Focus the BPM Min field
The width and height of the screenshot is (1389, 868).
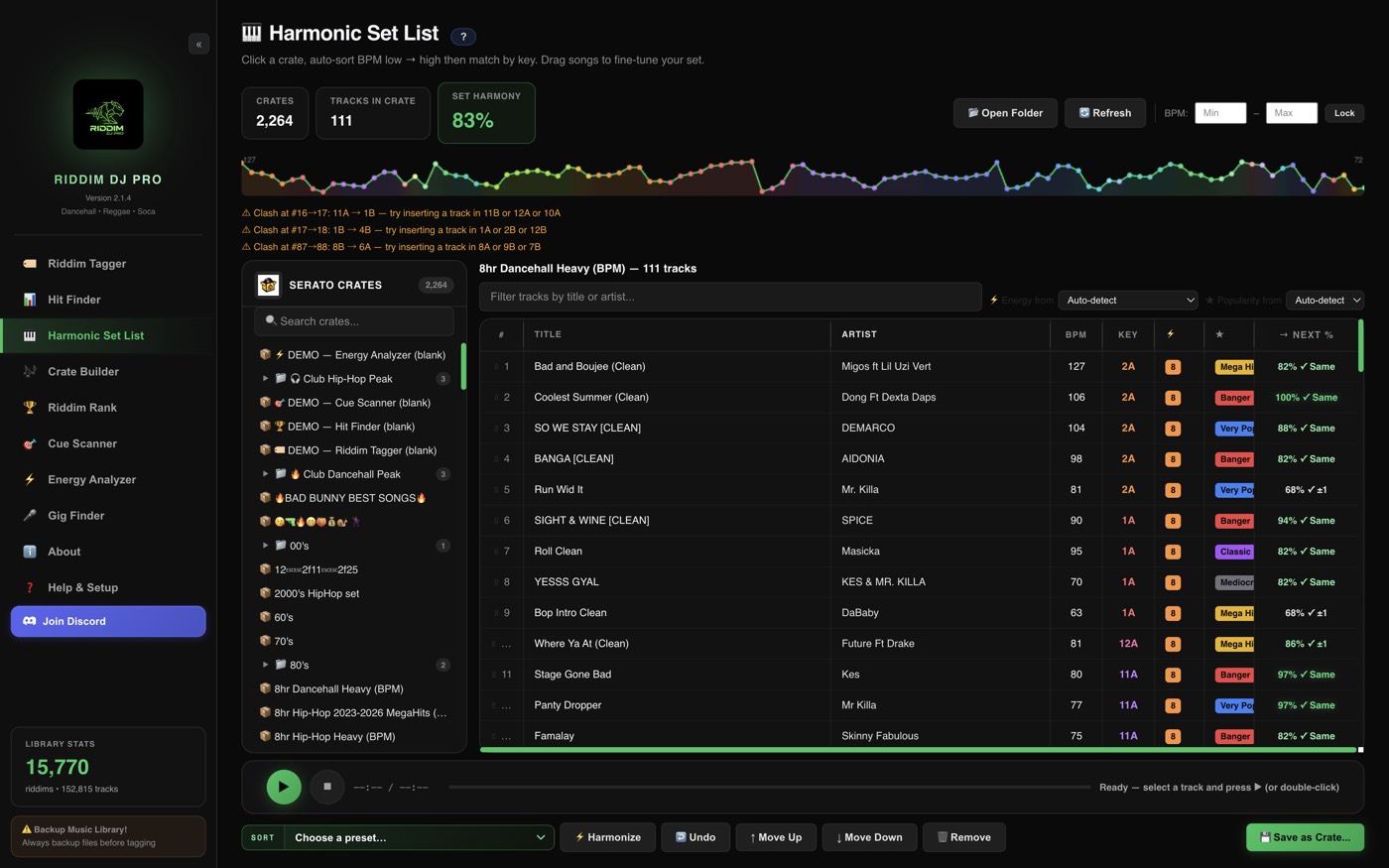[x=1220, y=113]
